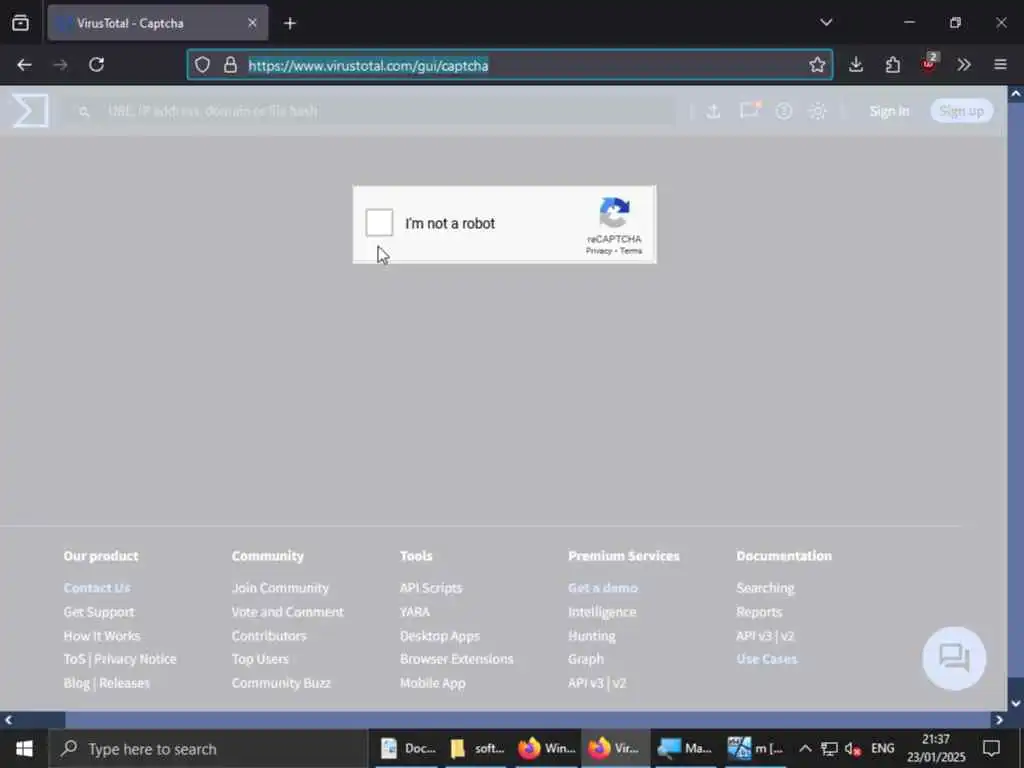Viewport: 1024px width, 768px height.
Task: Click the reCAPTCHA logo icon
Action: pos(614,214)
